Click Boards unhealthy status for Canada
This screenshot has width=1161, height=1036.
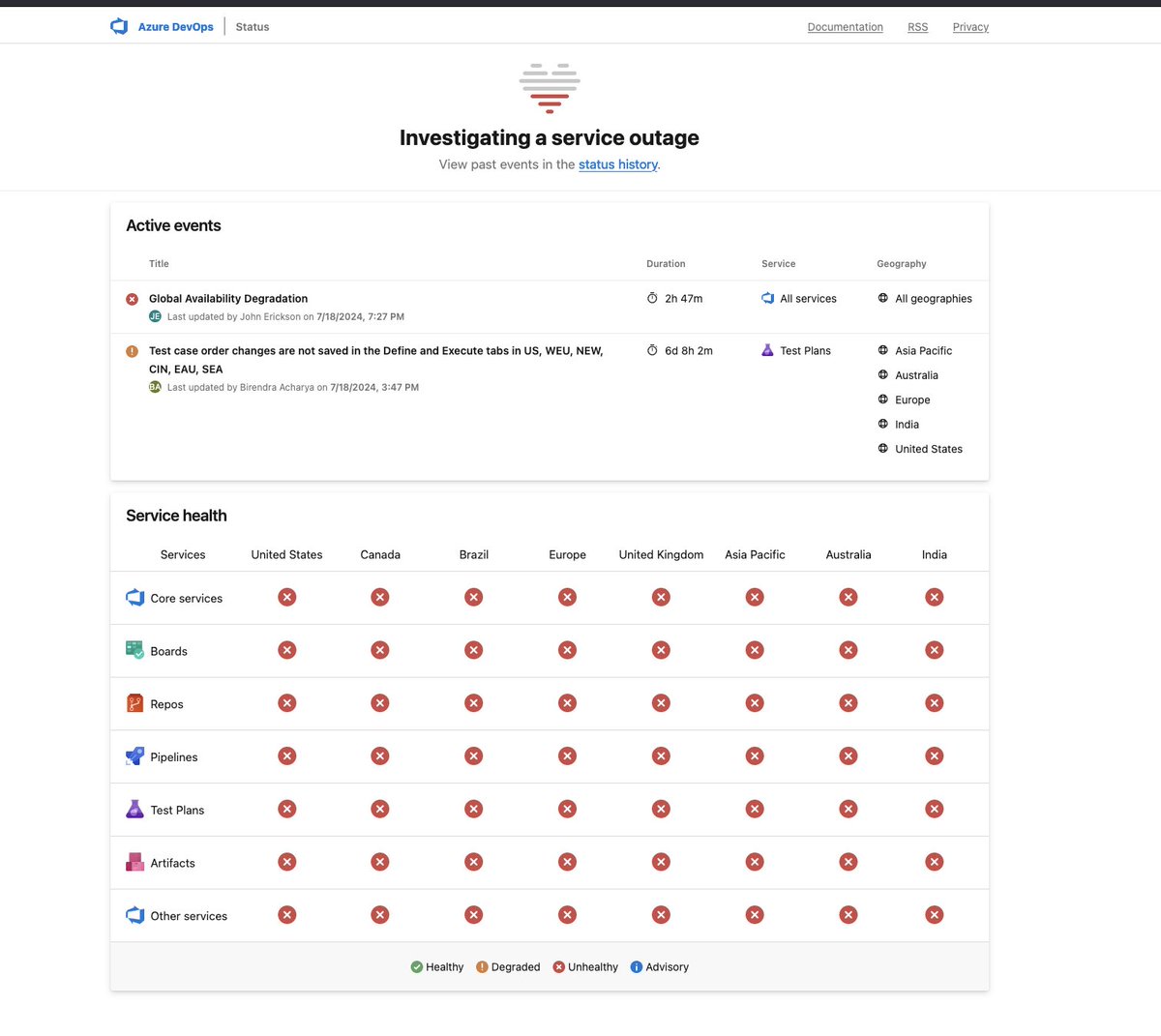pyautogui.click(x=380, y=650)
